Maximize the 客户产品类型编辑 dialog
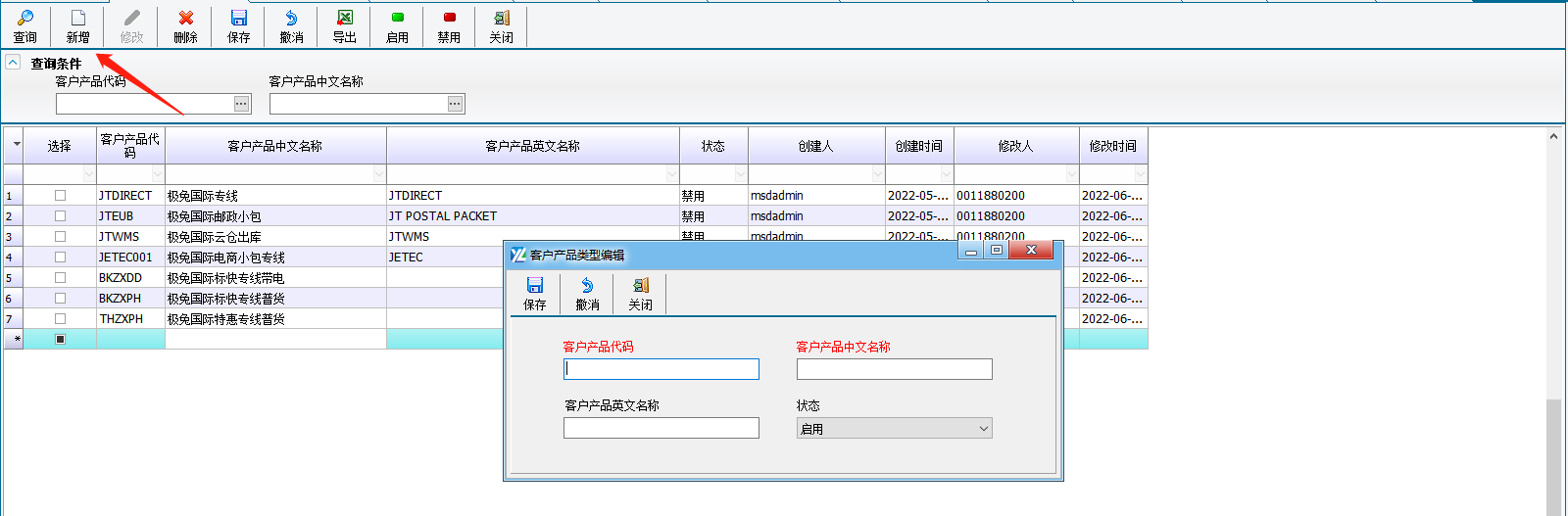This screenshot has width=1568, height=516. click(996, 251)
